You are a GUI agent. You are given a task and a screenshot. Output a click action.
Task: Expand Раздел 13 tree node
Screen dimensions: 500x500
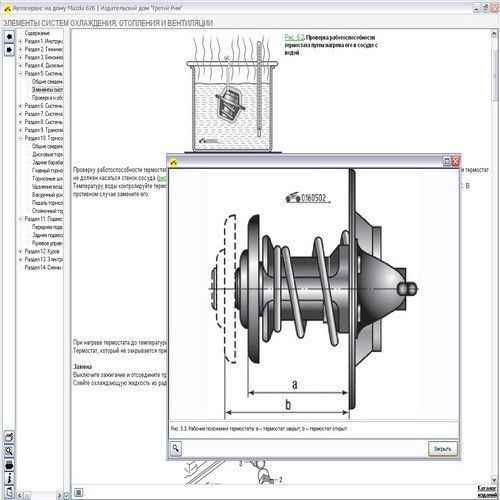(x=21, y=259)
